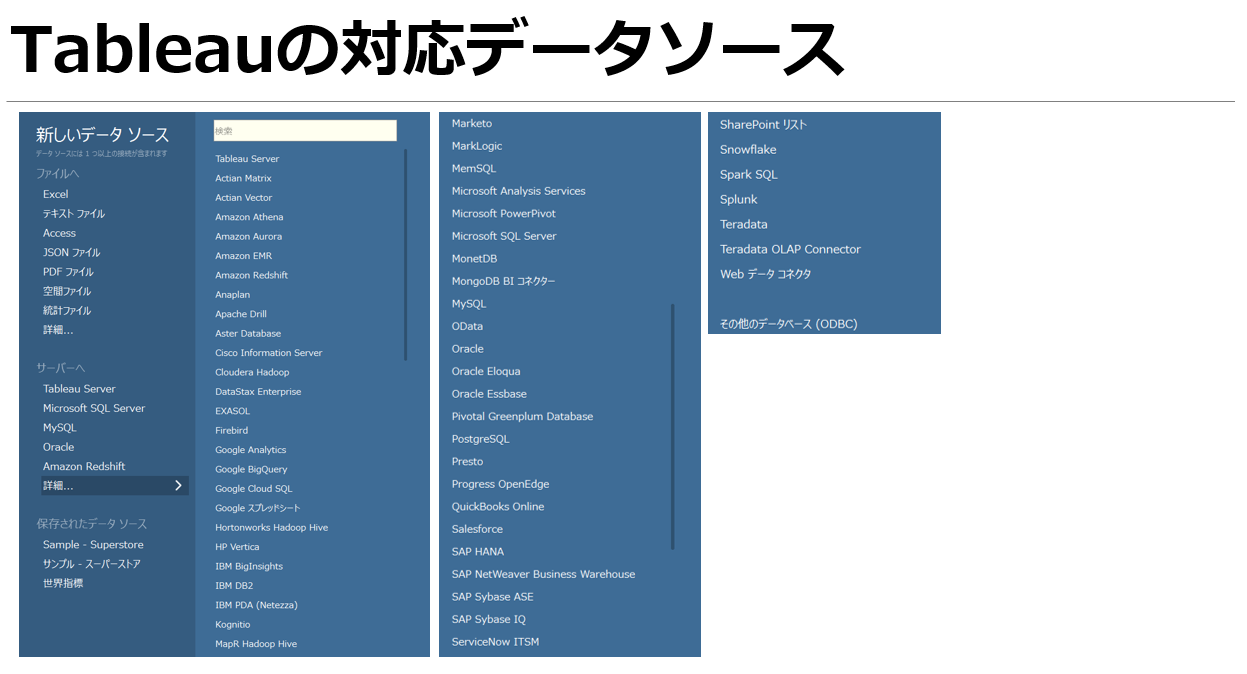Viewport: 1247px width, 674px height.
Task: Select IBM DB2 connector
Action: (x=234, y=586)
